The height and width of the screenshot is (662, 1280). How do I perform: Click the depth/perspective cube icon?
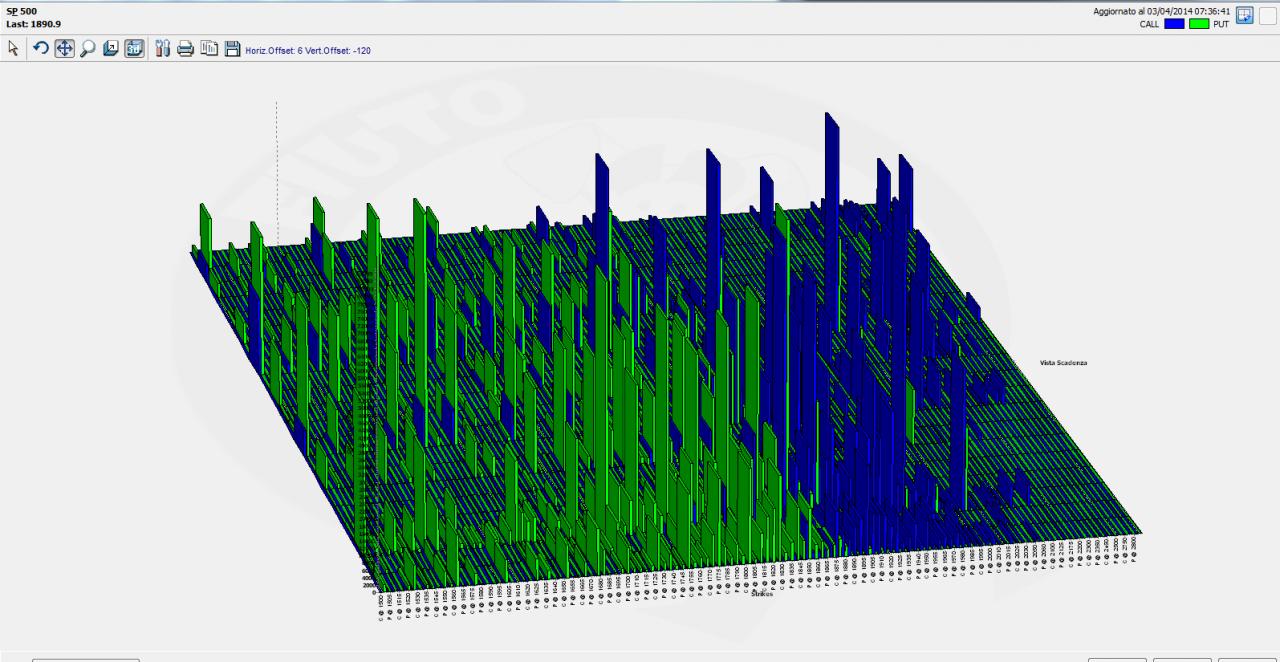(x=111, y=48)
